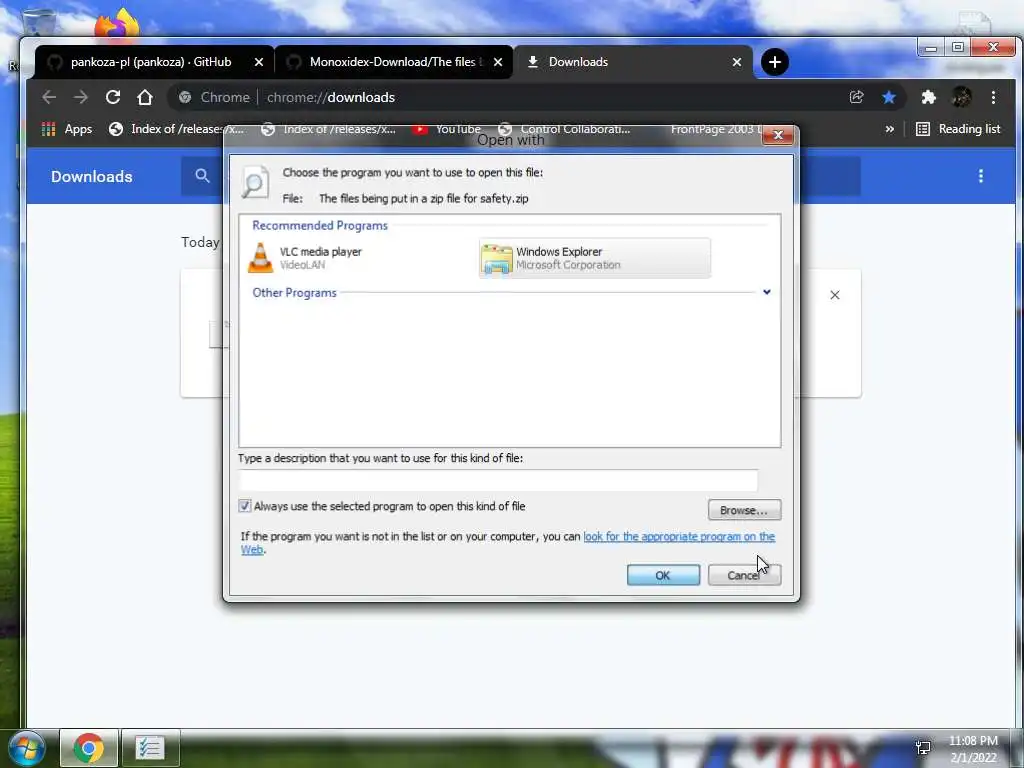Viewport: 1024px width, 768px height.
Task: Open a new Chrome tab
Action: (775, 62)
